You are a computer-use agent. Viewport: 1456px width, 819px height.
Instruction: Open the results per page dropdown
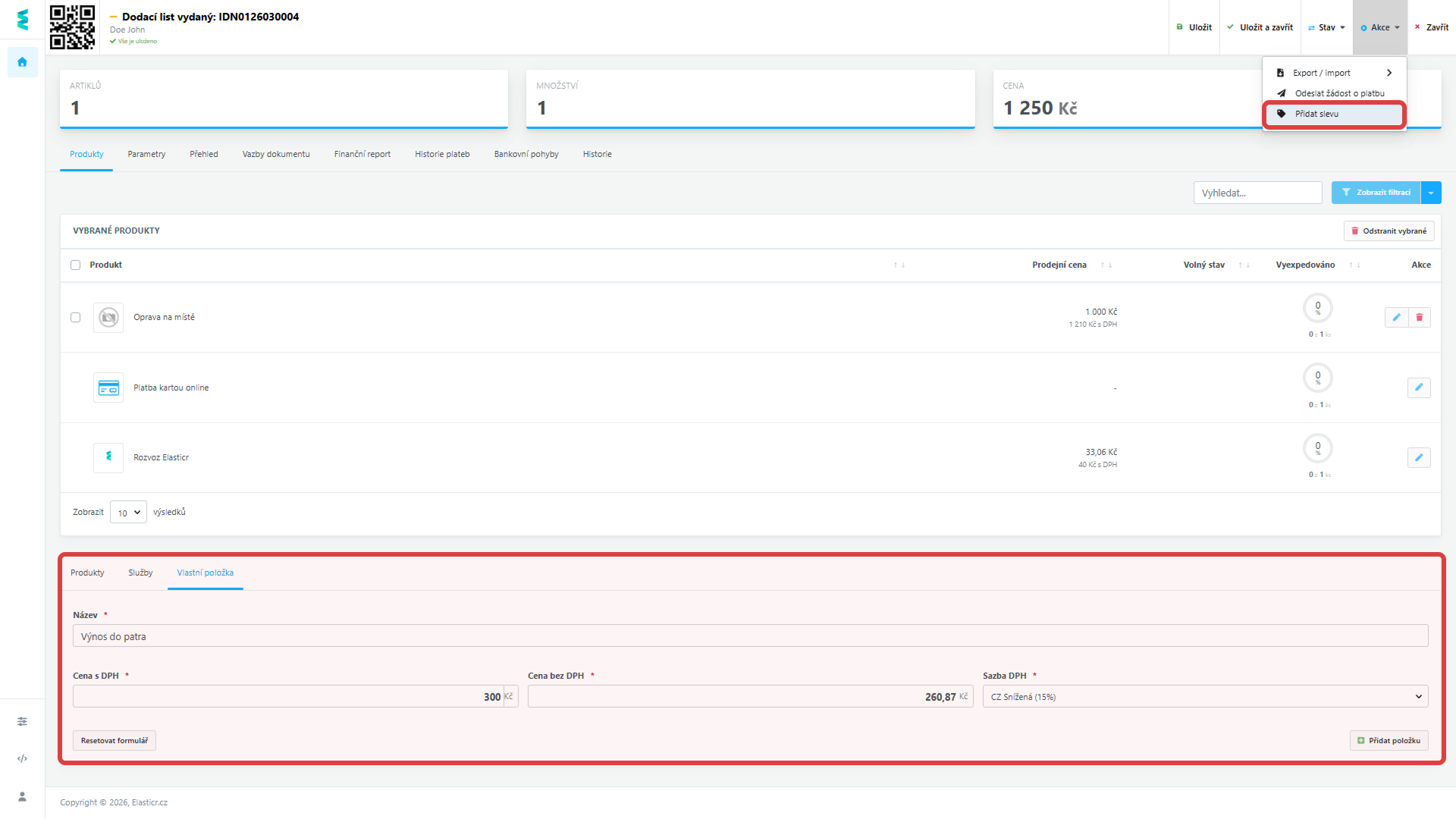[128, 513]
